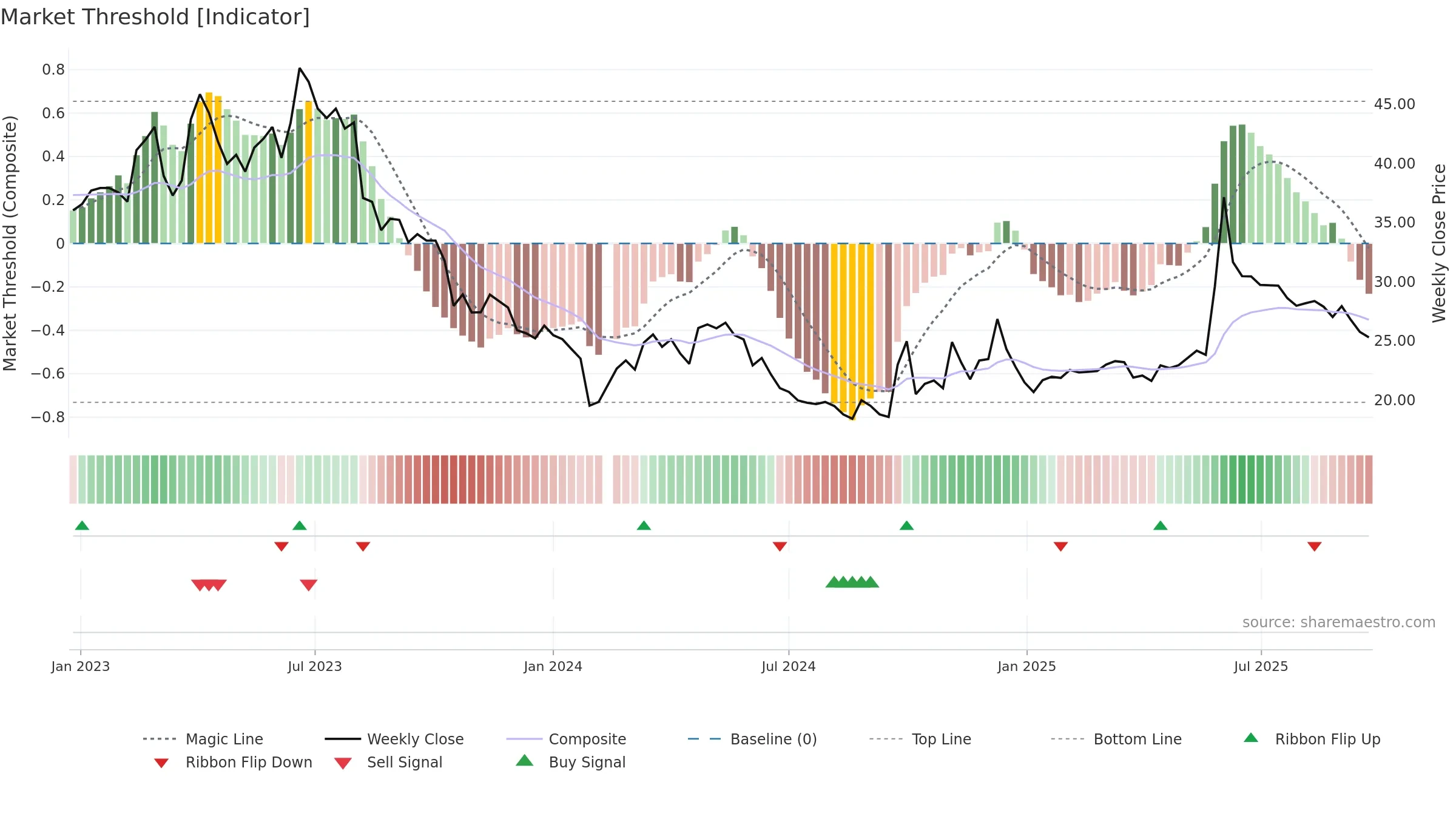This screenshot has height=819, width=1456.
Task: Toggle the Weekly Close legend entry
Action: 394,739
